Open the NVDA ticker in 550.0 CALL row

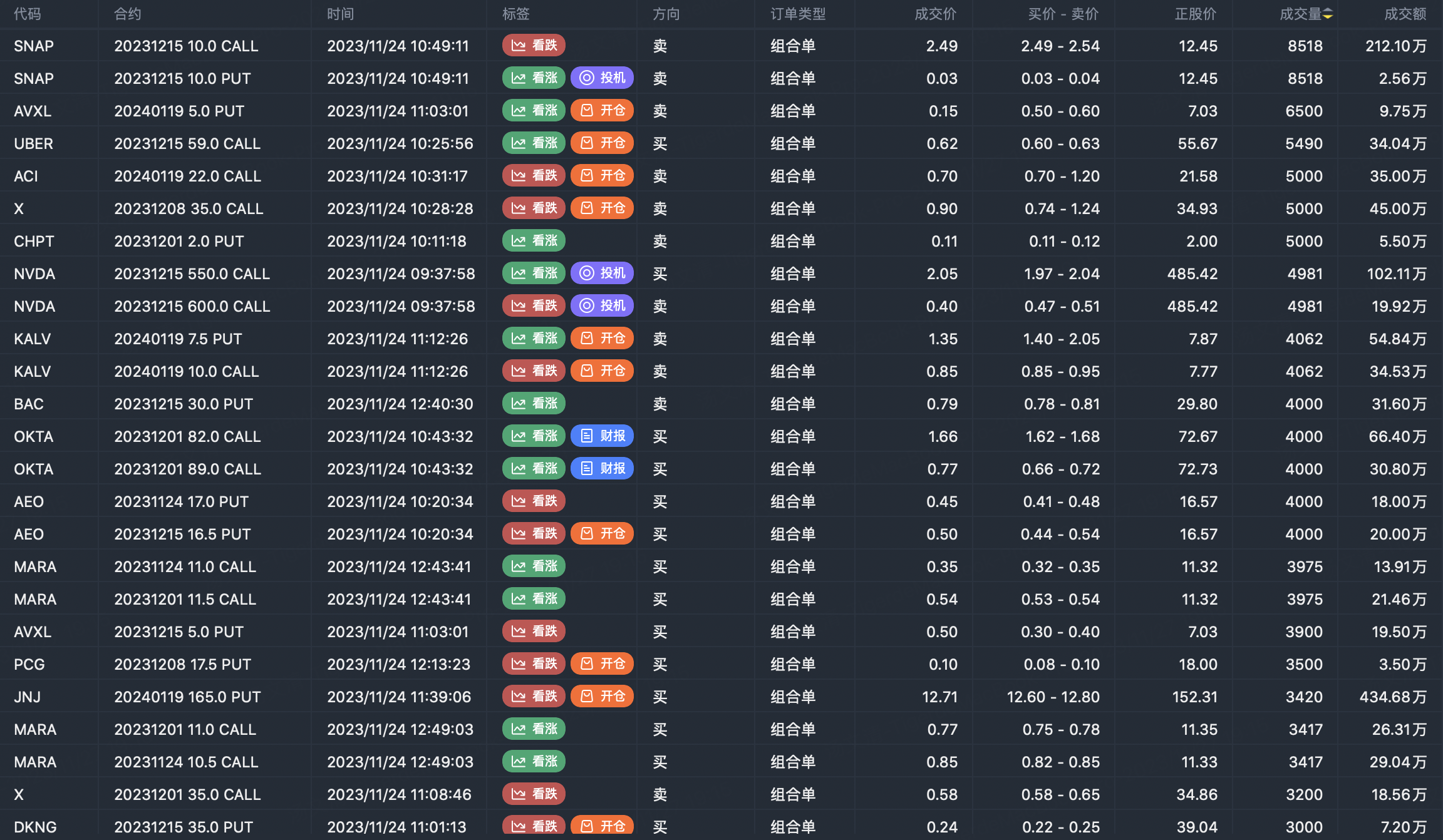[34, 274]
